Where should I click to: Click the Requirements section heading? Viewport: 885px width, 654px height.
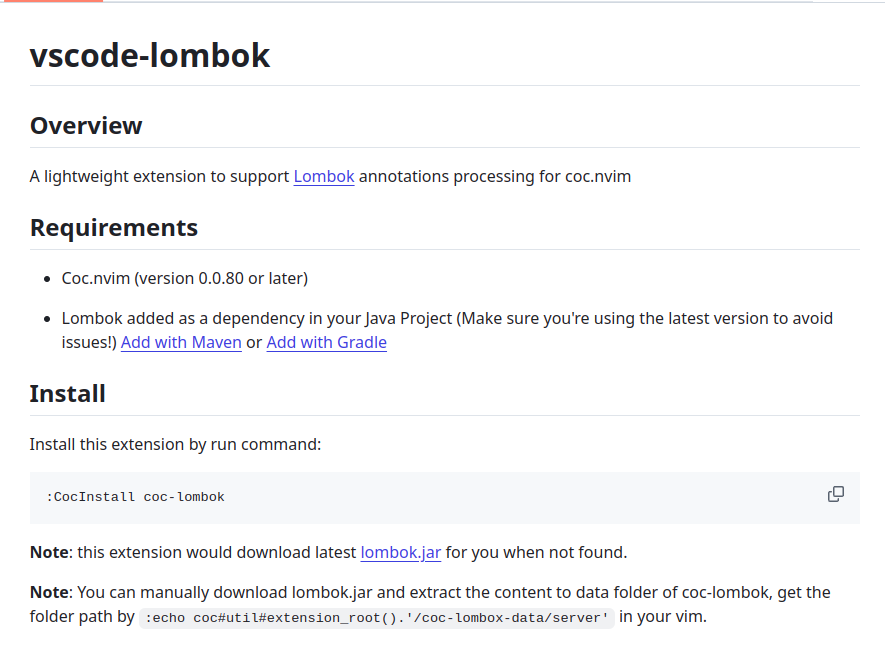pyautogui.click(x=114, y=227)
